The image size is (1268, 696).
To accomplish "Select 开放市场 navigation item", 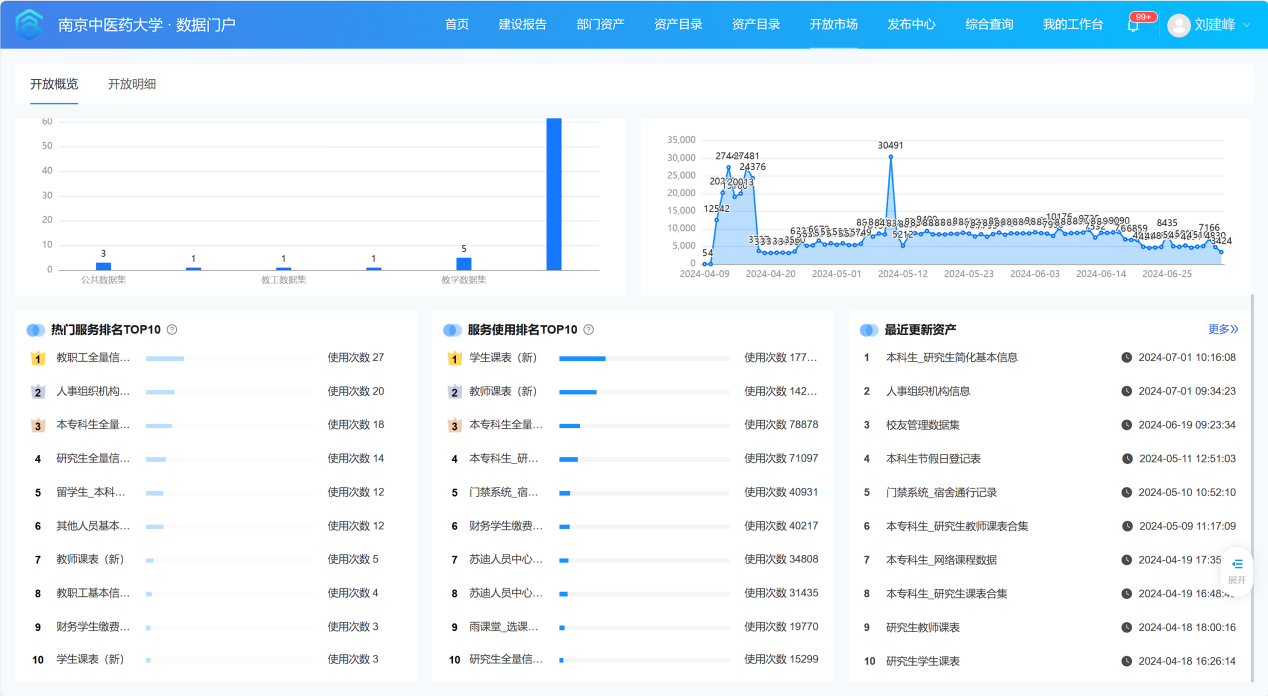I will click(x=834, y=24).
